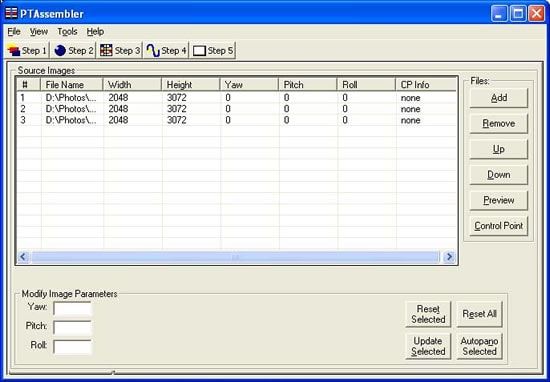Move selected image Down
The image size is (550, 382).
(x=498, y=174)
